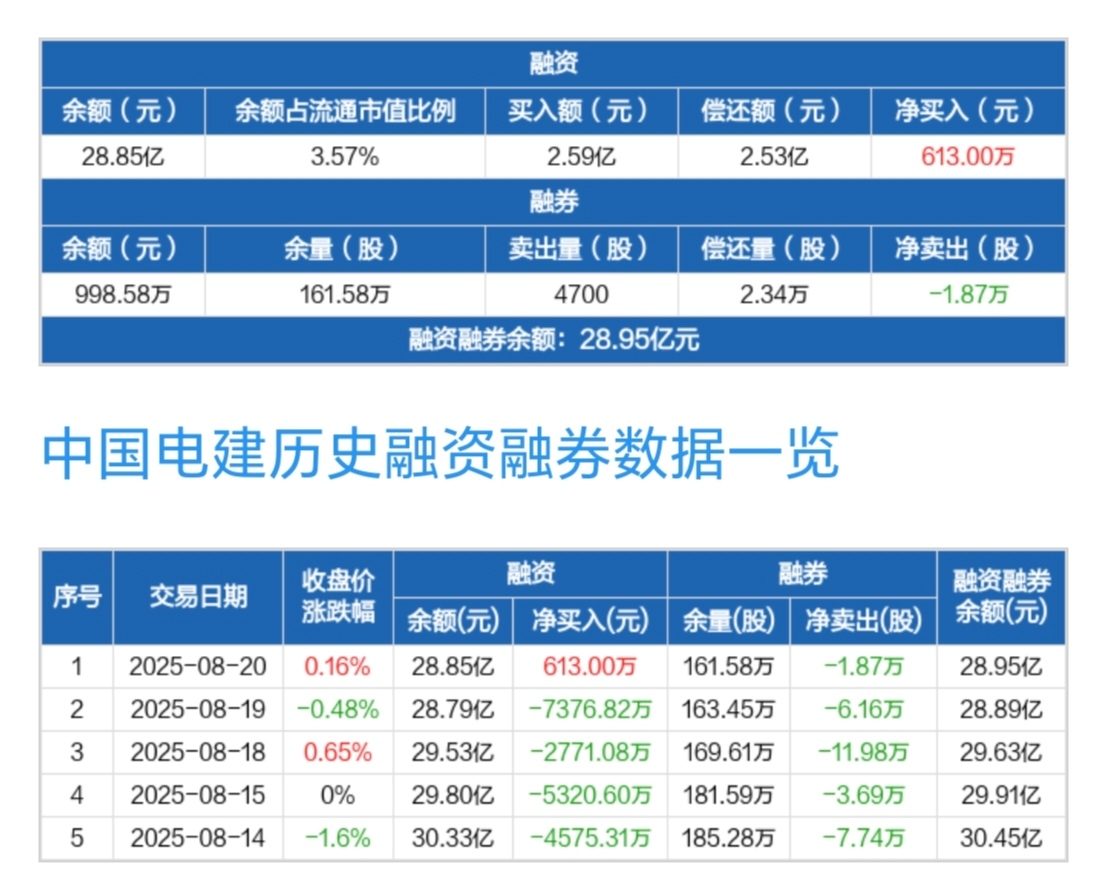Click the 28.89亿 total balance cell
1105x876 pixels.
[1001, 710]
